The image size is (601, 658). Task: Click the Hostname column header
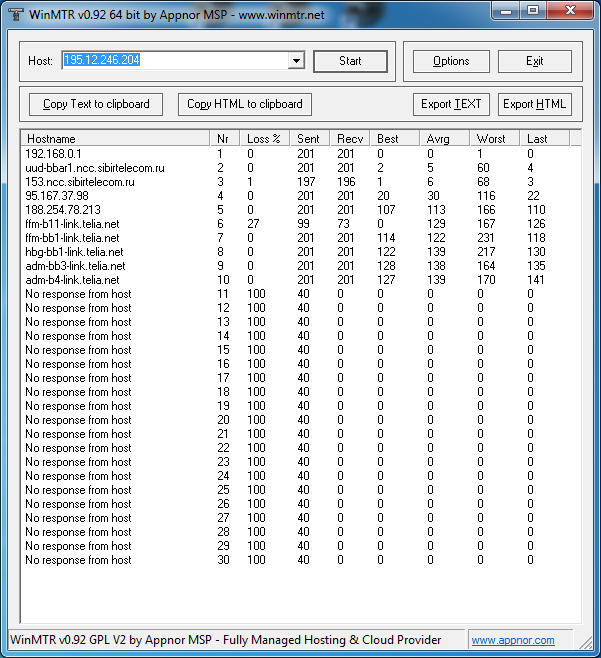pyautogui.click(x=115, y=138)
